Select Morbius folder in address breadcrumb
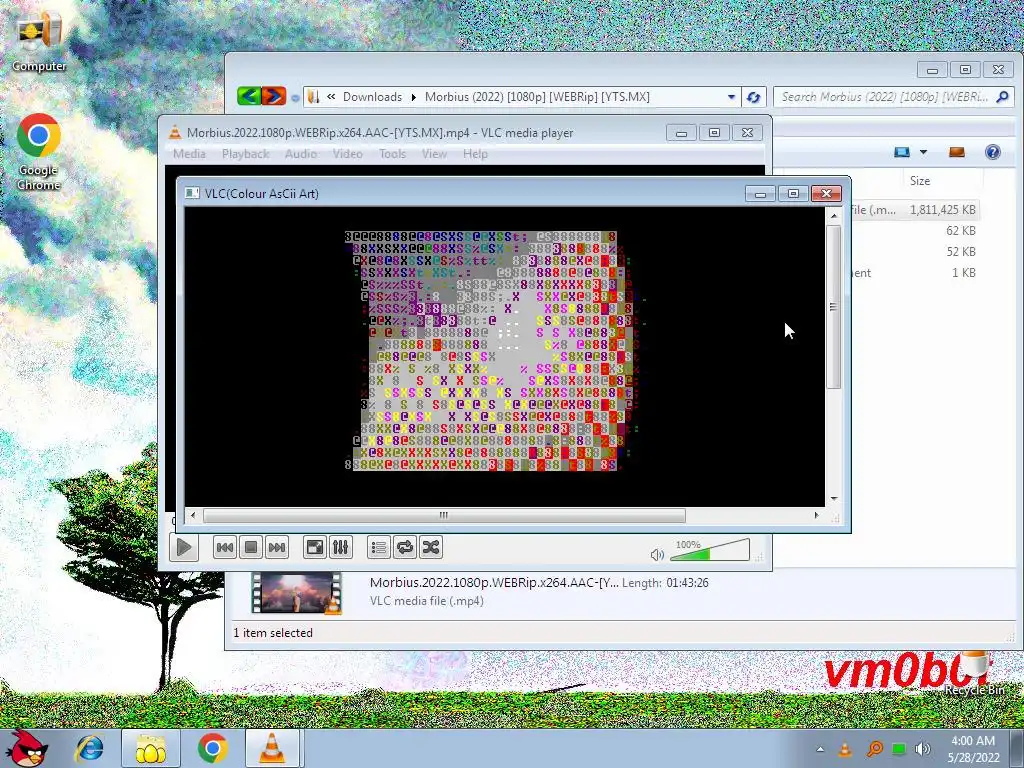The image size is (1024, 768). click(x=537, y=97)
